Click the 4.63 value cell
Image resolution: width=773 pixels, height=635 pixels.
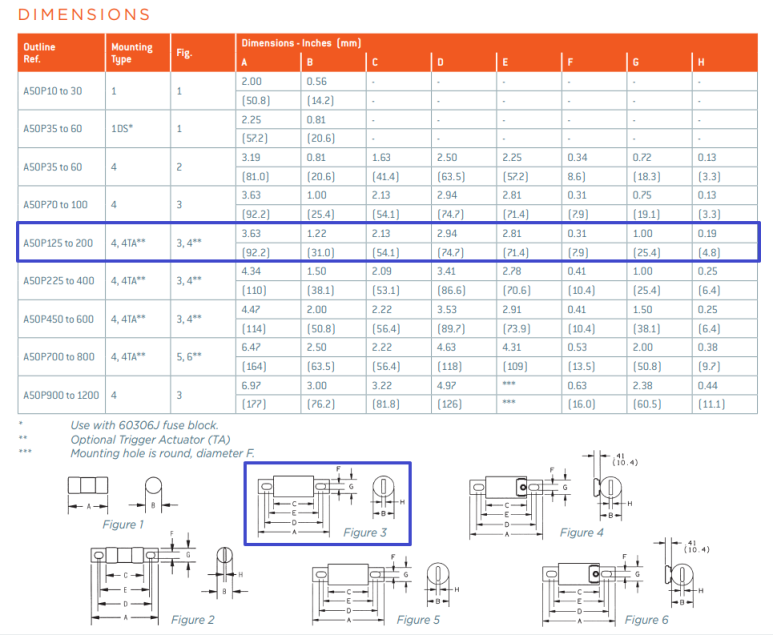(464, 348)
